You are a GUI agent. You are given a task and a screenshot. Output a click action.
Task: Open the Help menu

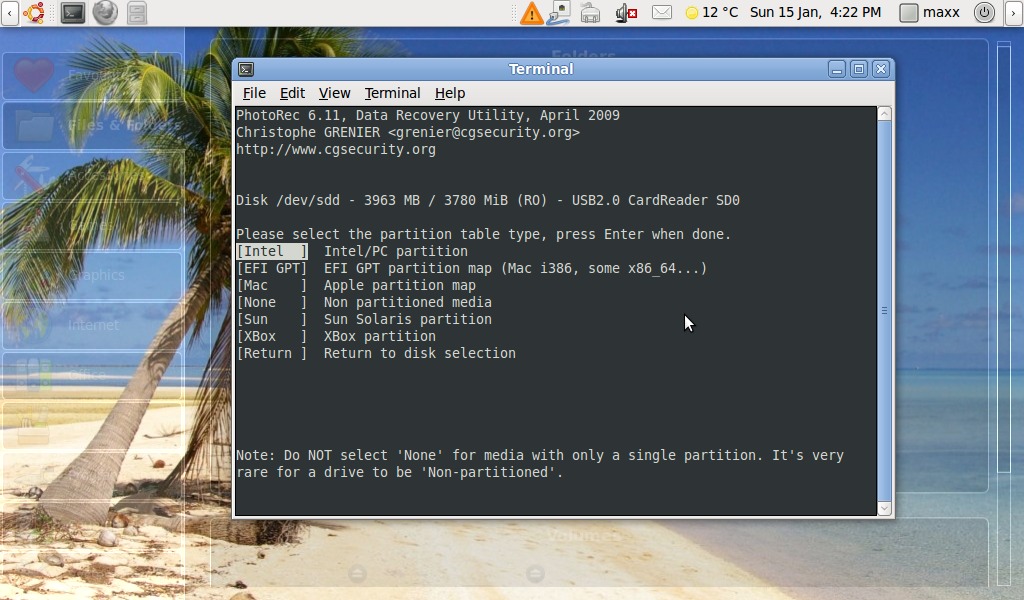click(450, 93)
